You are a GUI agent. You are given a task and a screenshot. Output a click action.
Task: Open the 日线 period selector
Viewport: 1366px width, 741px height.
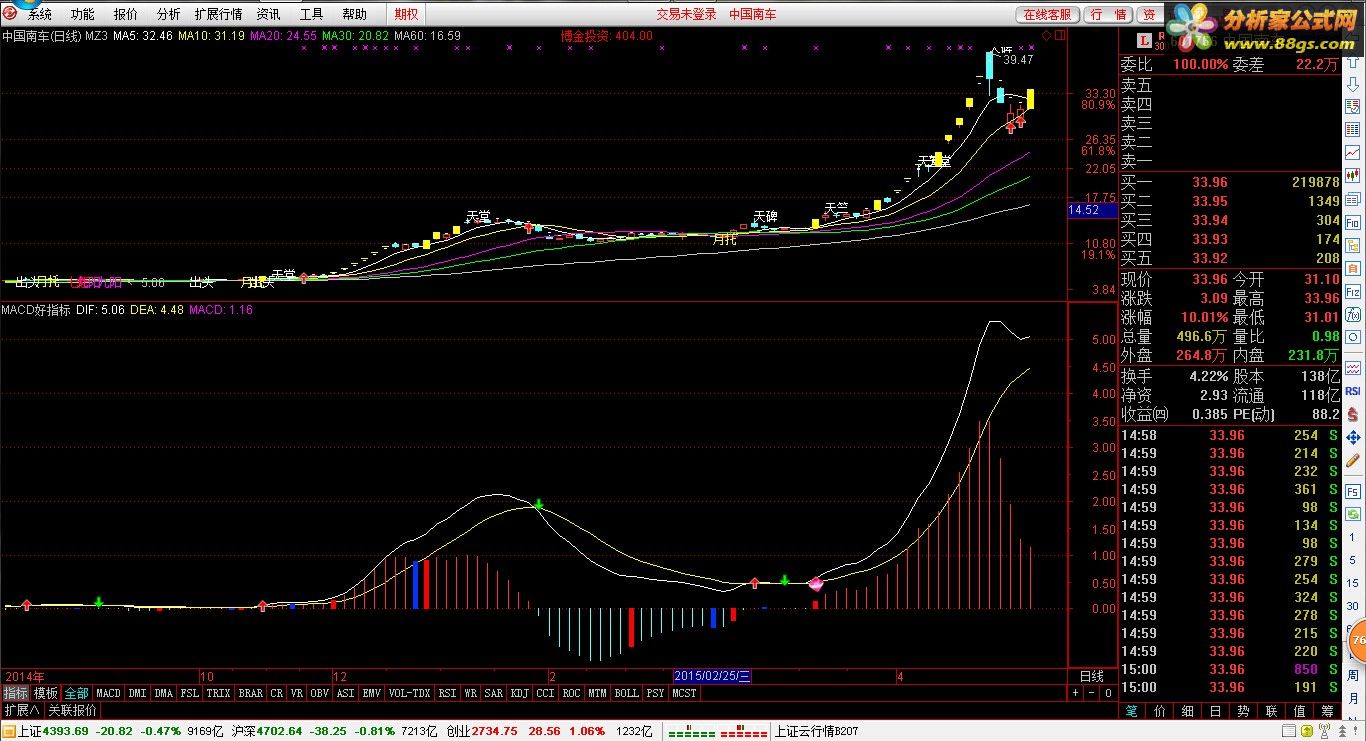coord(1092,676)
